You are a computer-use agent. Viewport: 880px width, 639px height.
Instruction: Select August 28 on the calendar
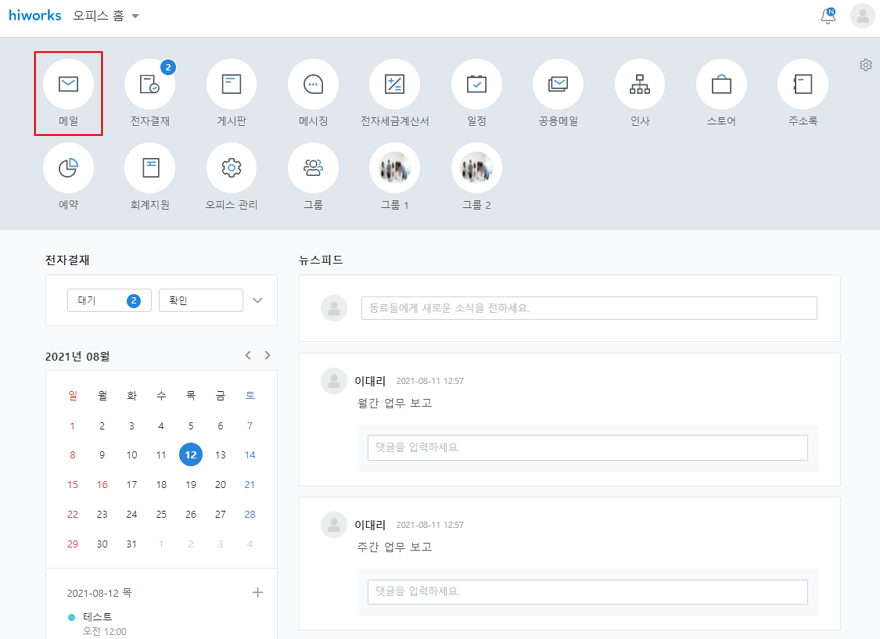pos(250,514)
